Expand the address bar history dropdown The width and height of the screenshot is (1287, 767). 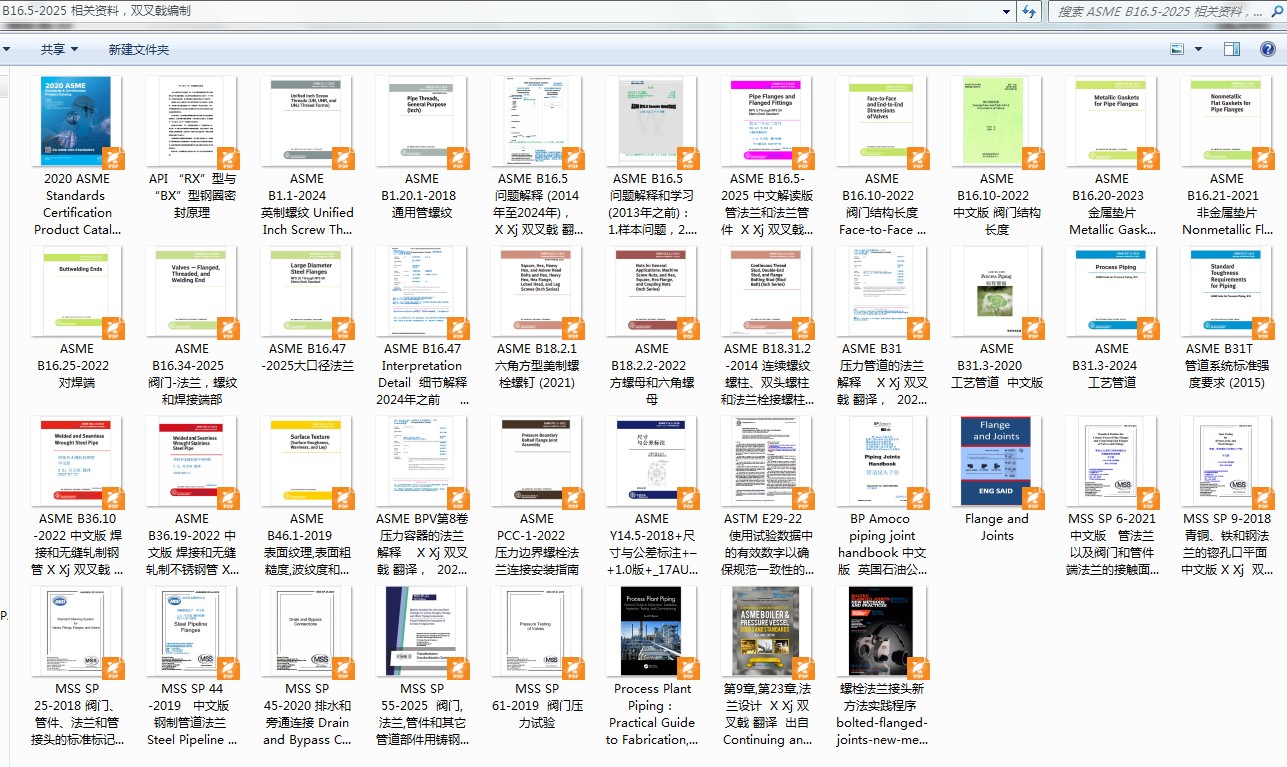tap(1007, 11)
